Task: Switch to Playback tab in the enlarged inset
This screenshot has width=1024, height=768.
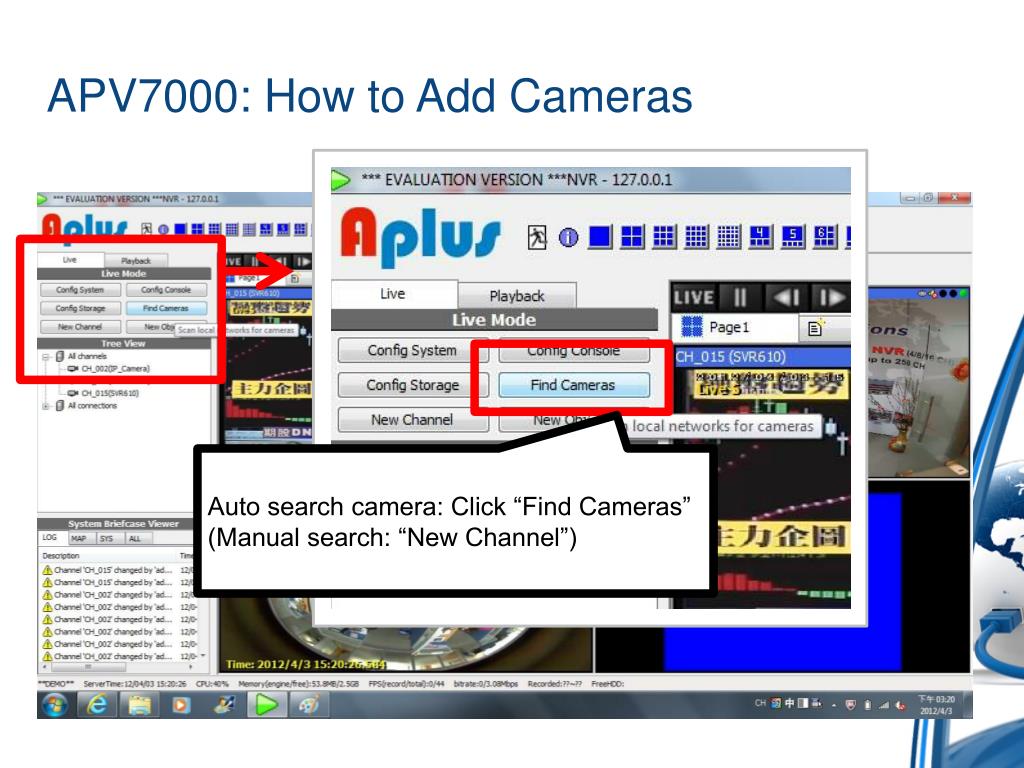Action: pyautogui.click(x=517, y=296)
